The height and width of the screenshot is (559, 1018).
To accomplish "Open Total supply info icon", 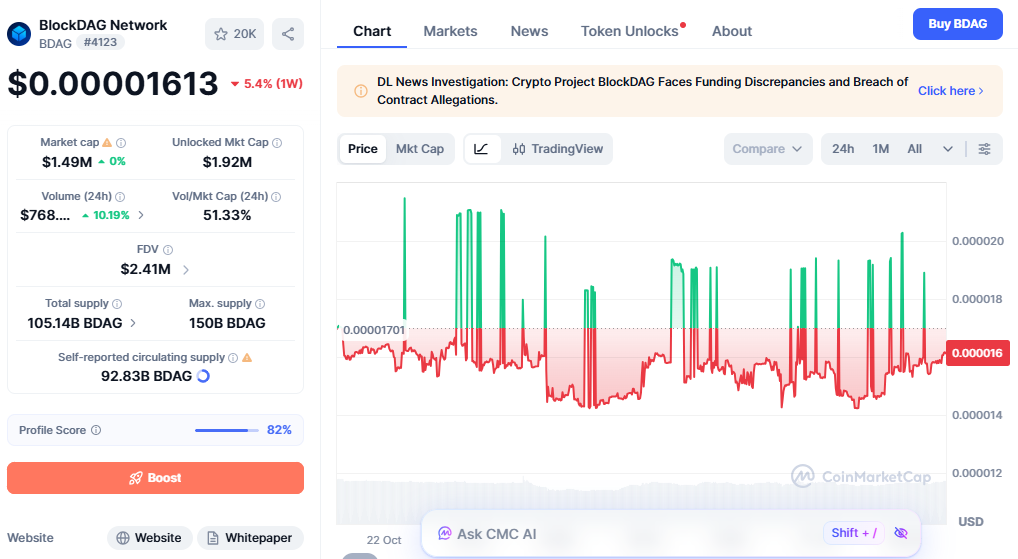I will tap(117, 304).
